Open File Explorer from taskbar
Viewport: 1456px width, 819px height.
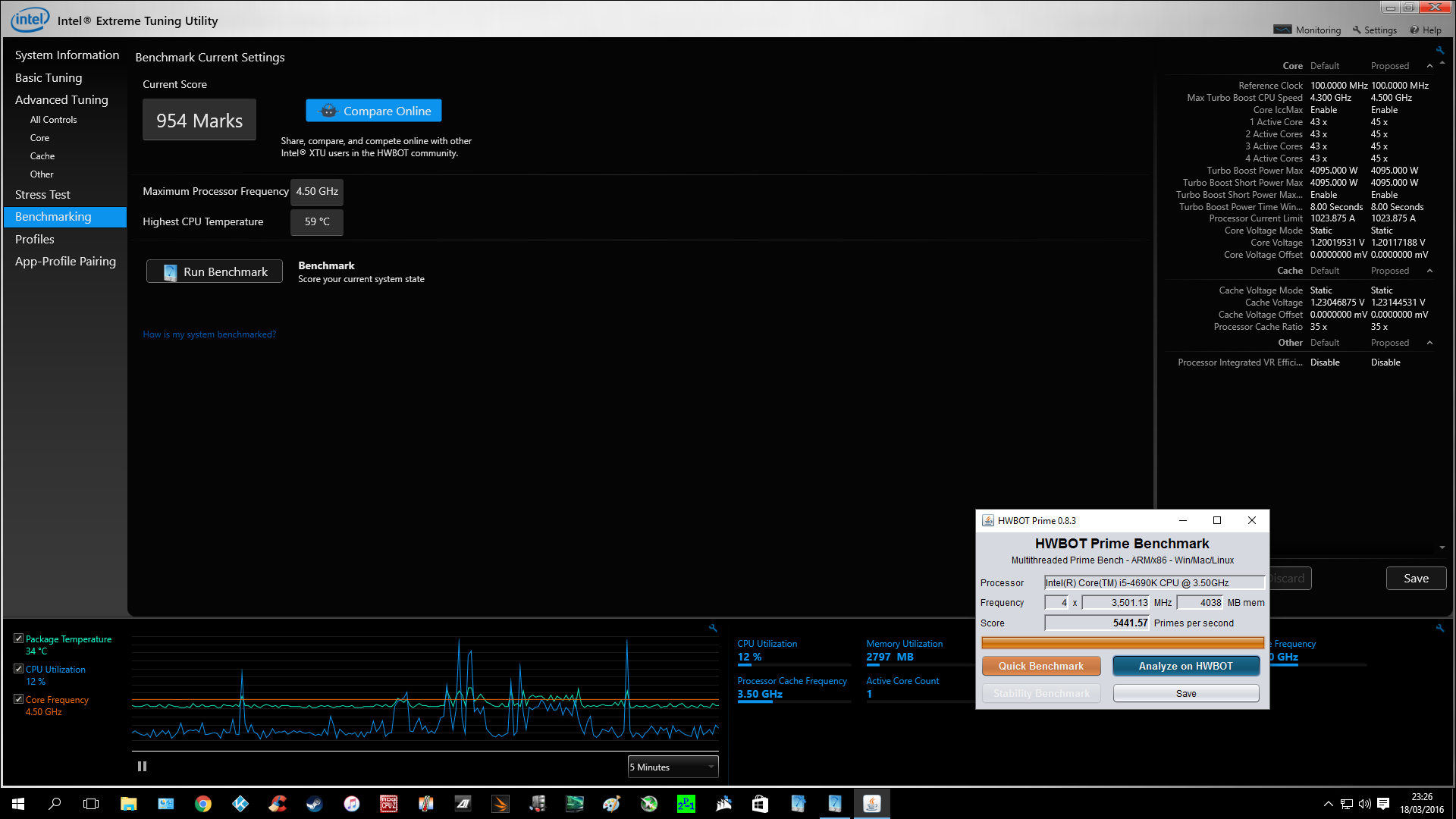coord(129,804)
